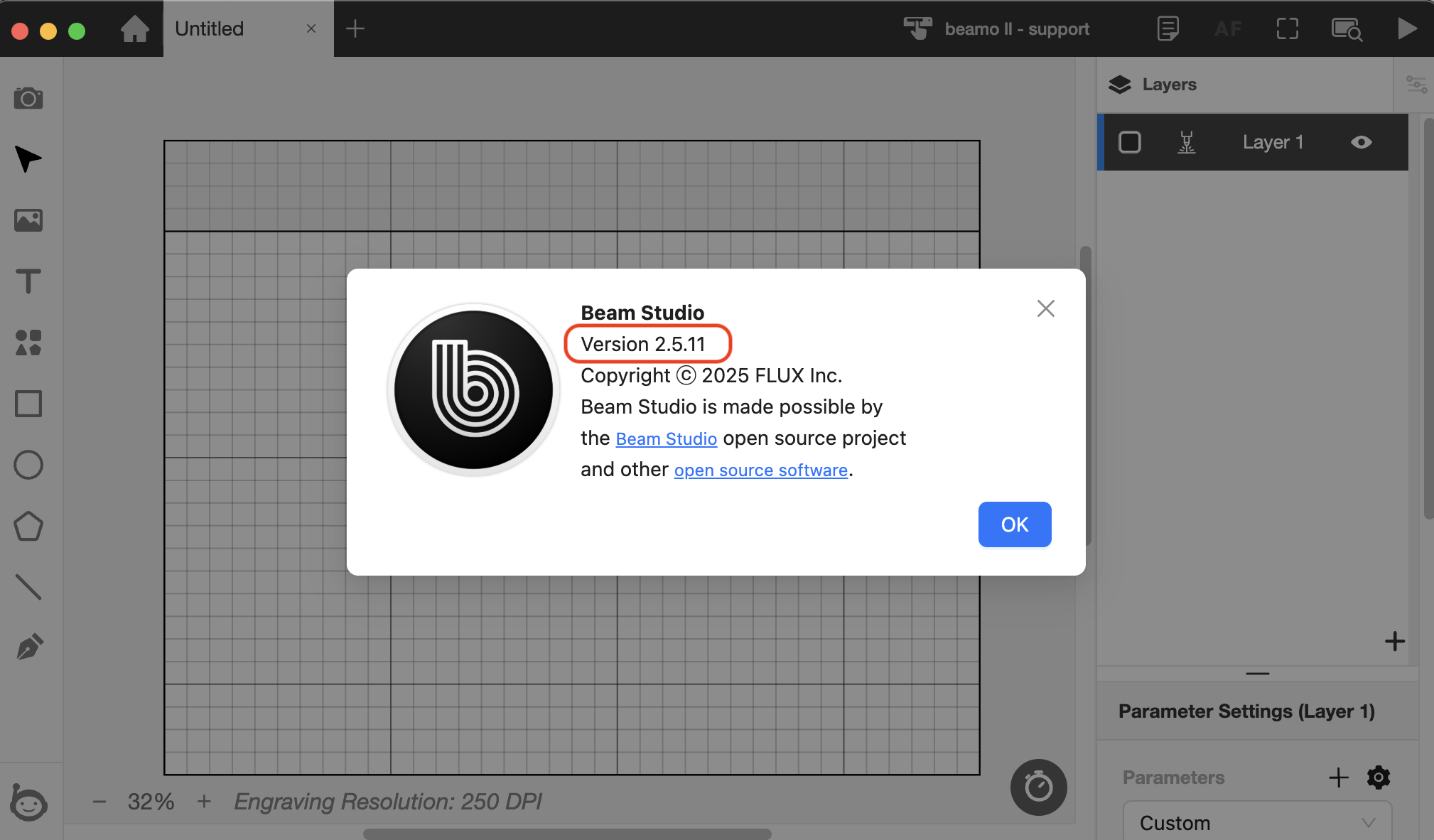This screenshot has width=1434, height=840.
Task: Expand the Custom parameters dropdown
Action: [x=1257, y=822]
